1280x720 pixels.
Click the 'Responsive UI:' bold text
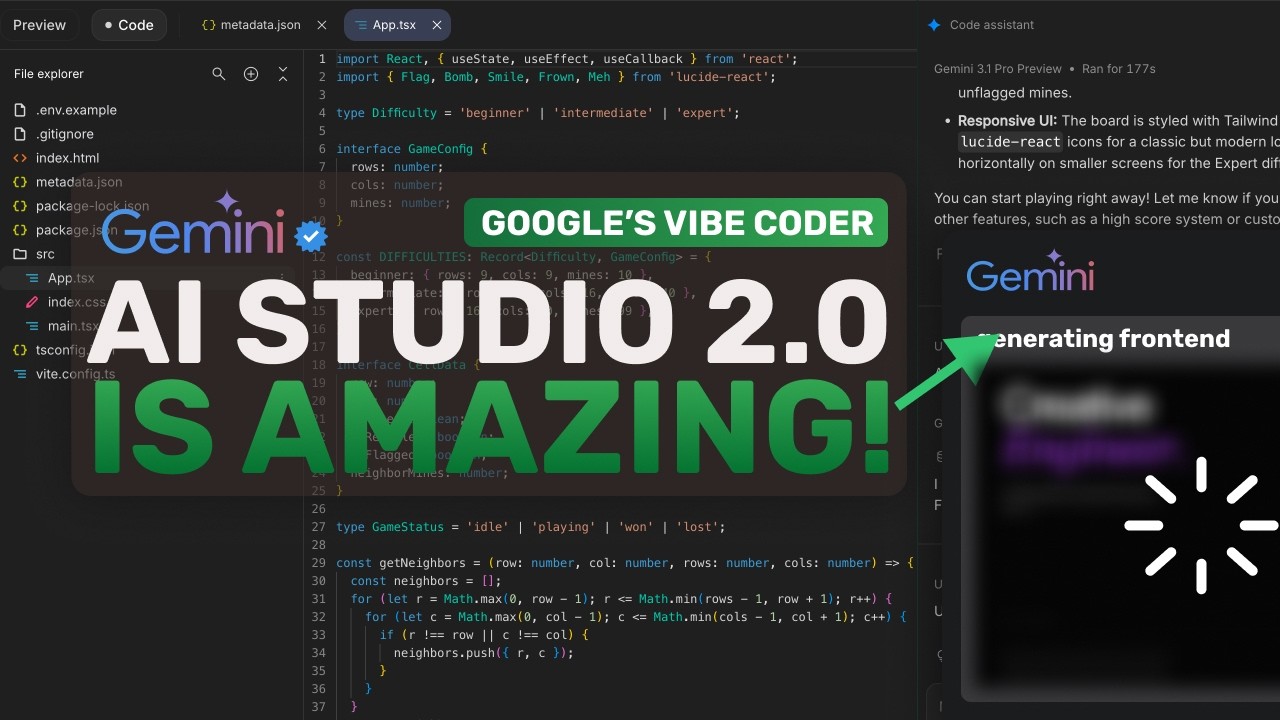click(1008, 120)
